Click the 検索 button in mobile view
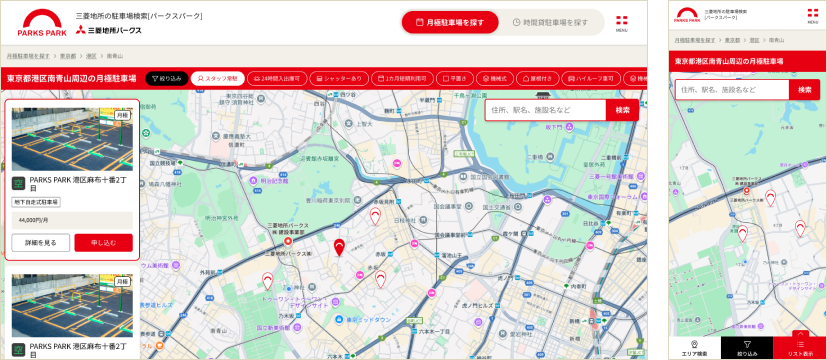827x360 pixels. pos(804,90)
